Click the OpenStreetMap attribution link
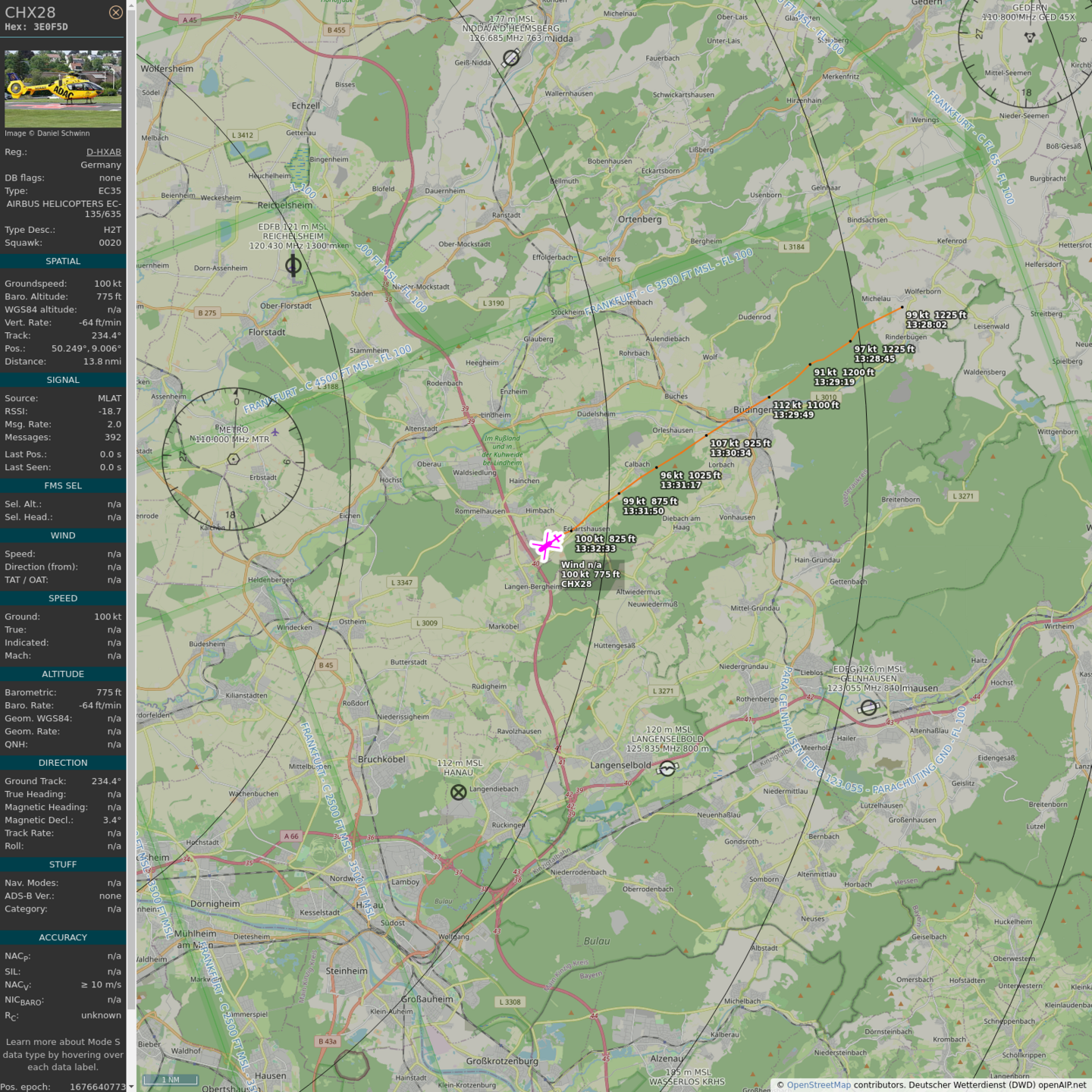The image size is (1092, 1092). coord(818,1084)
